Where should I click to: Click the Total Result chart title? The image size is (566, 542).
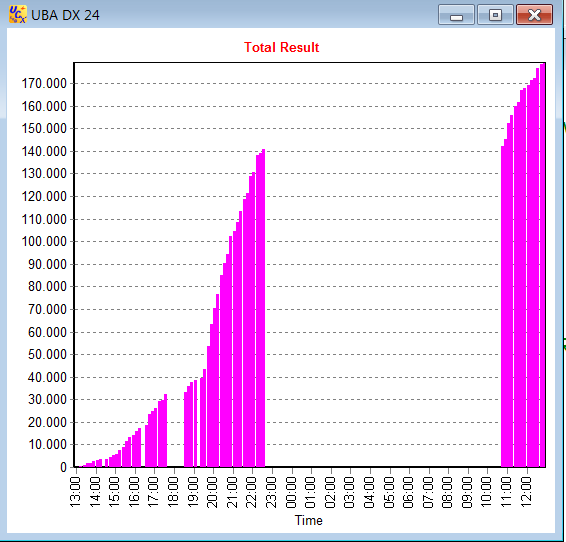pos(282,47)
